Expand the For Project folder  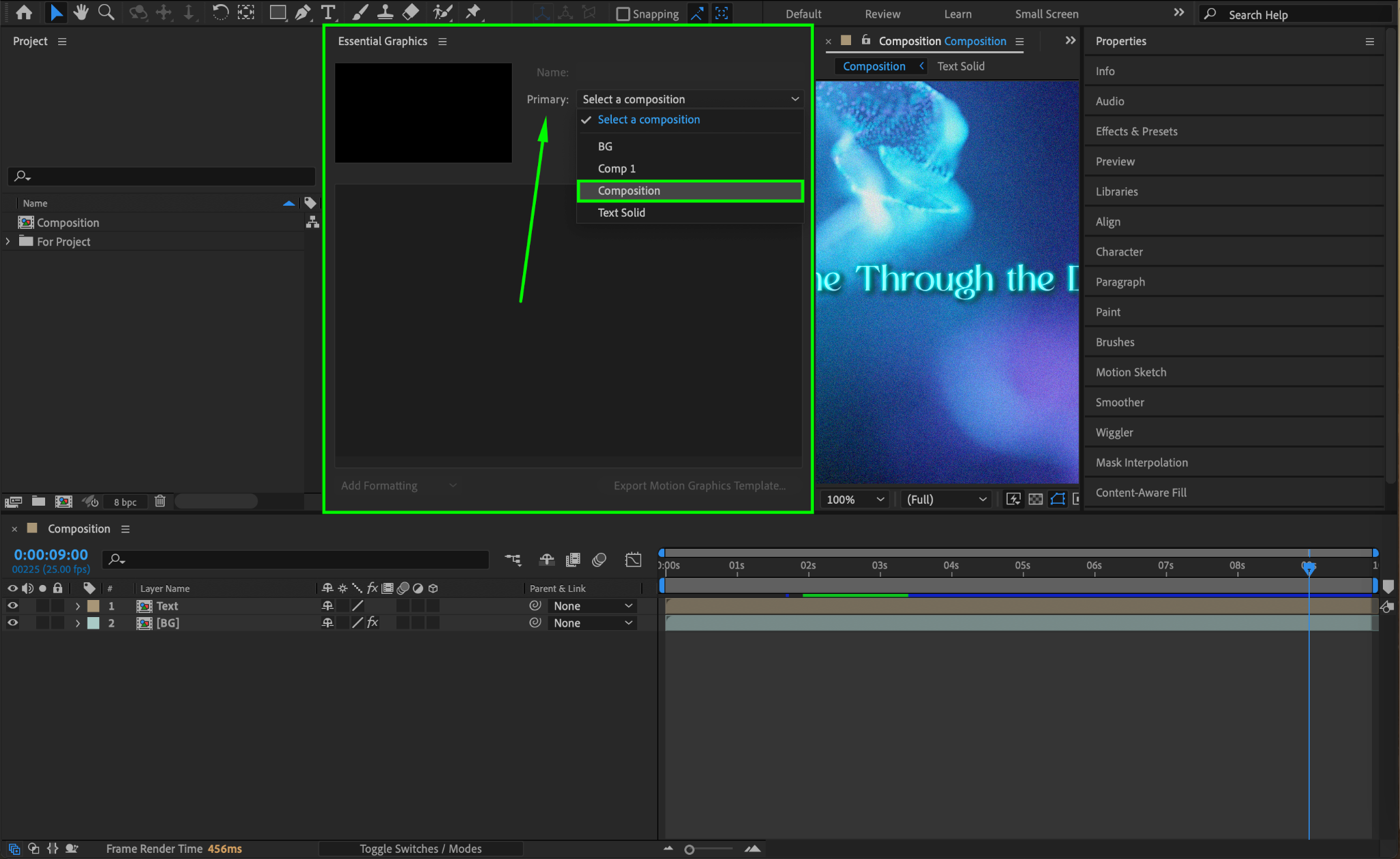click(8, 241)
